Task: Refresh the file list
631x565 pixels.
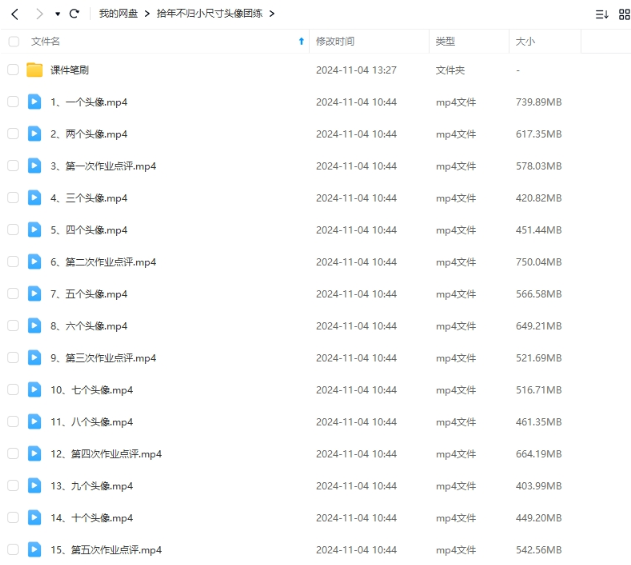Action: 74,14
